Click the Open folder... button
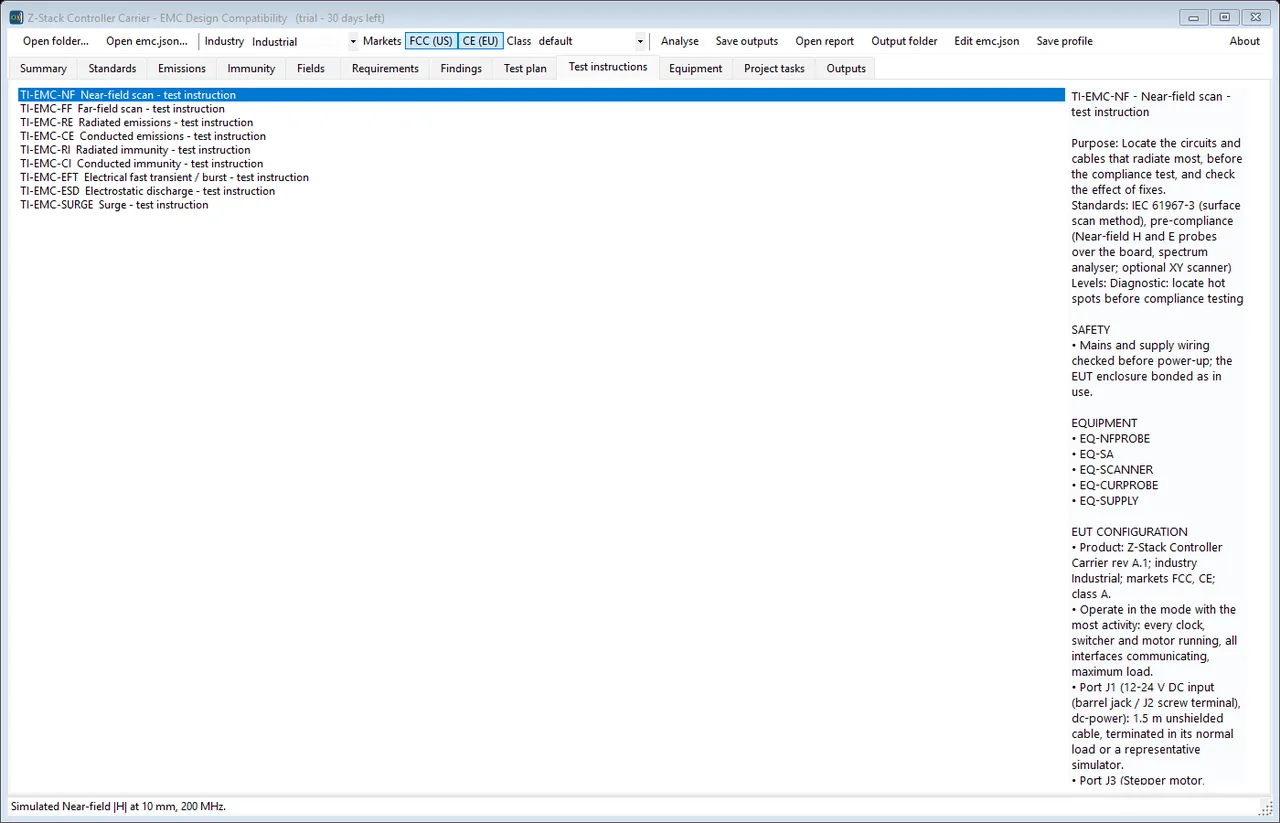1280x823 pixels. 56,41
